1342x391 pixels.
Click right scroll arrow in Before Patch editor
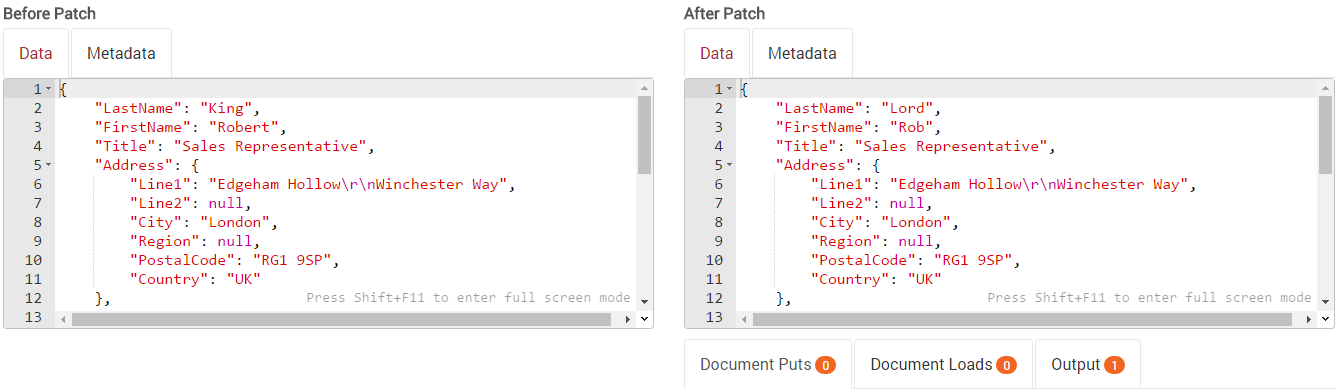(x=628, y=319)
